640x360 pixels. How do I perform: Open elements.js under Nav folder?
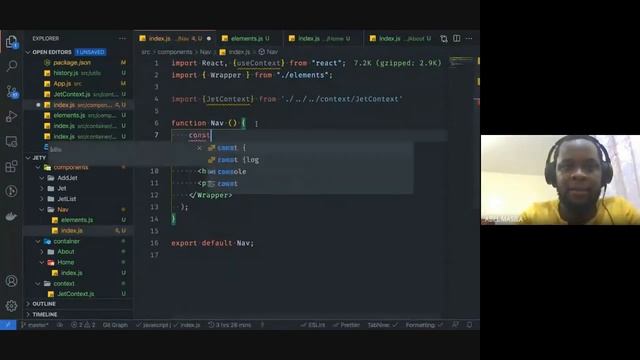79,220
